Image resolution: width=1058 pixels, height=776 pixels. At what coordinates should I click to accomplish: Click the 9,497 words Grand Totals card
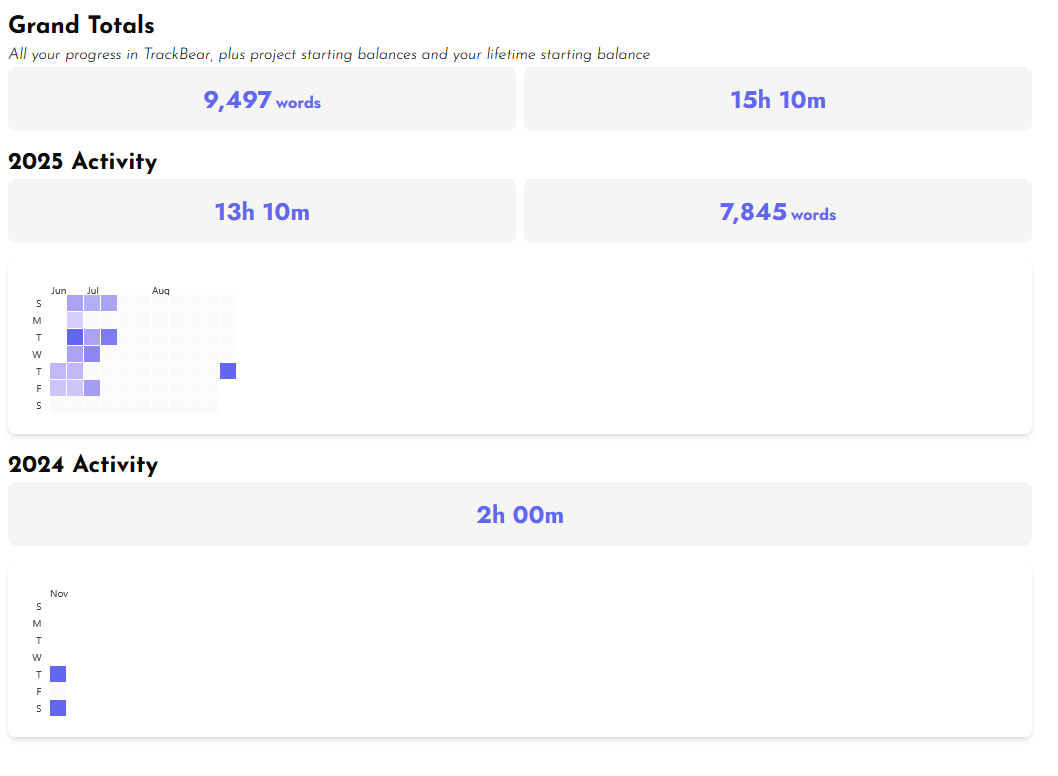(262, 100)
